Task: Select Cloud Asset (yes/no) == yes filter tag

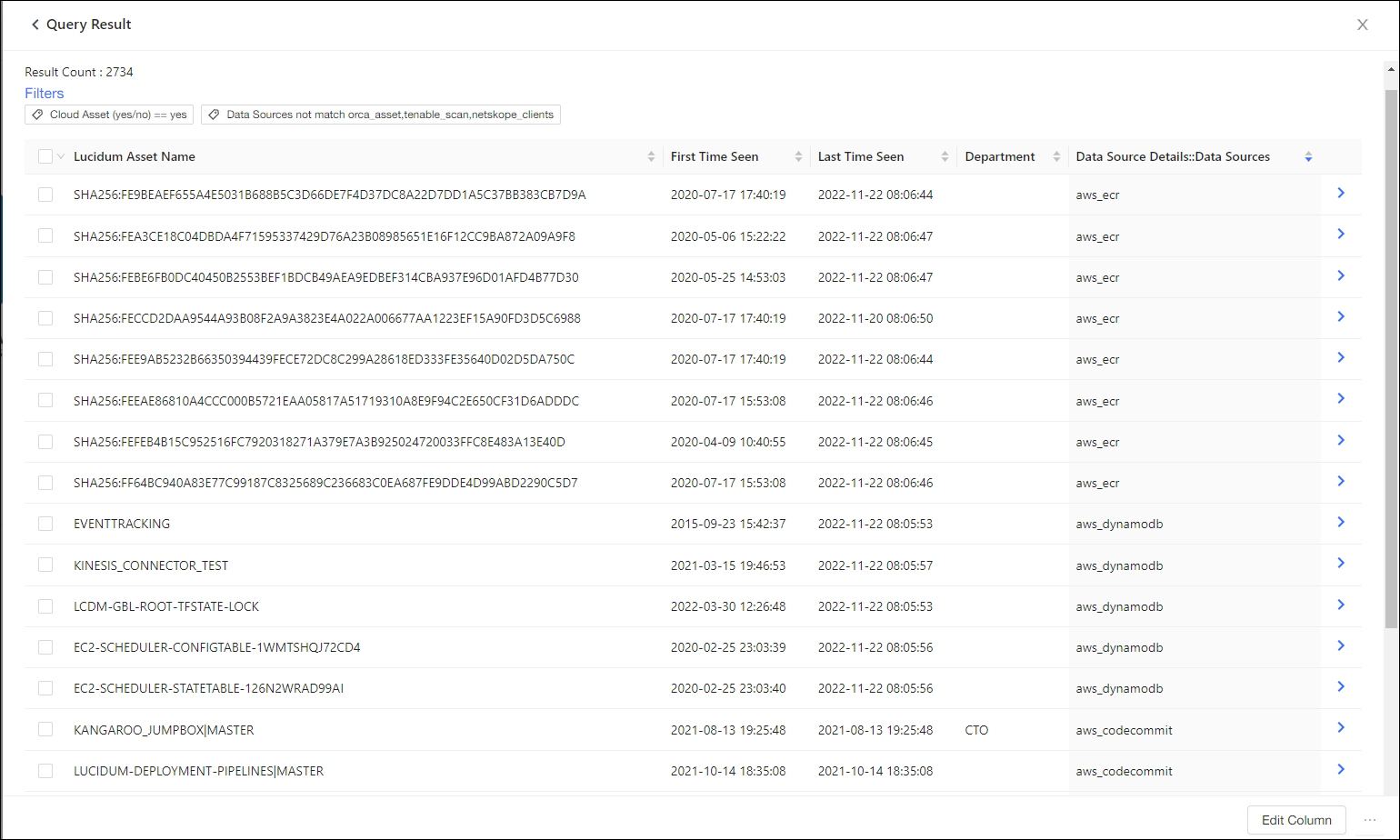Action: (x=109, y=115)
